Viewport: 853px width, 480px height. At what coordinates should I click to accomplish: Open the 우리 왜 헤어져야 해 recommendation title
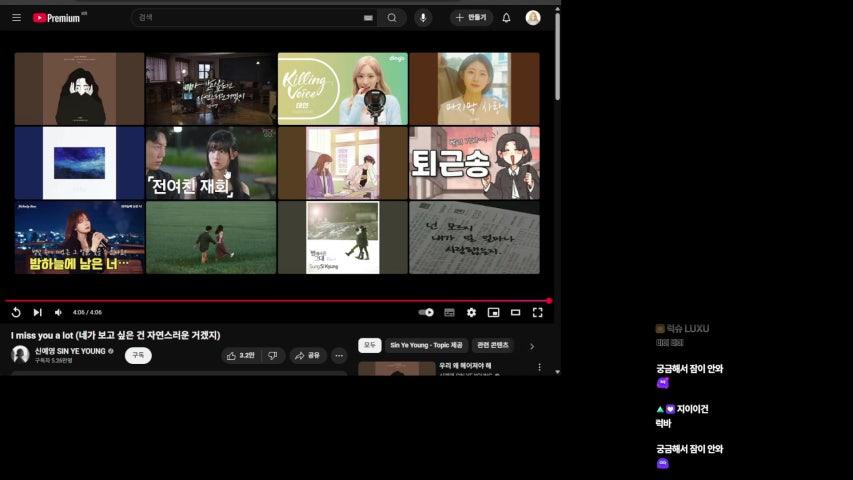pyautogui.click(x=465, y=366)
